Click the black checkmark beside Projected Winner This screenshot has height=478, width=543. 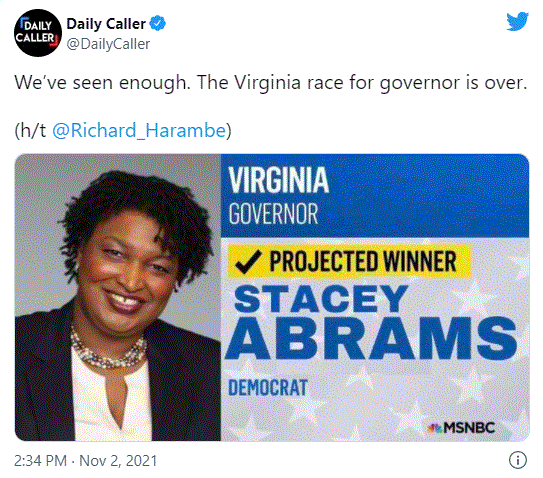point(248,262)
